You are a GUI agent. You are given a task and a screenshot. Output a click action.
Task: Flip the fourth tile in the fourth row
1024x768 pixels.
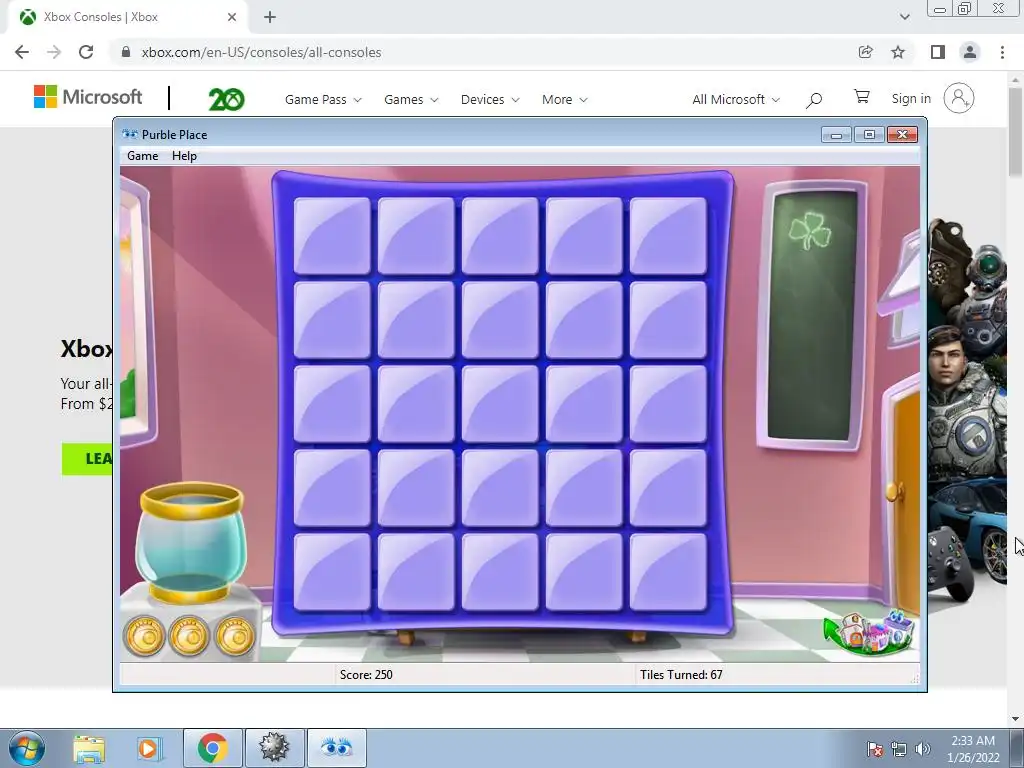click(584, 488)
